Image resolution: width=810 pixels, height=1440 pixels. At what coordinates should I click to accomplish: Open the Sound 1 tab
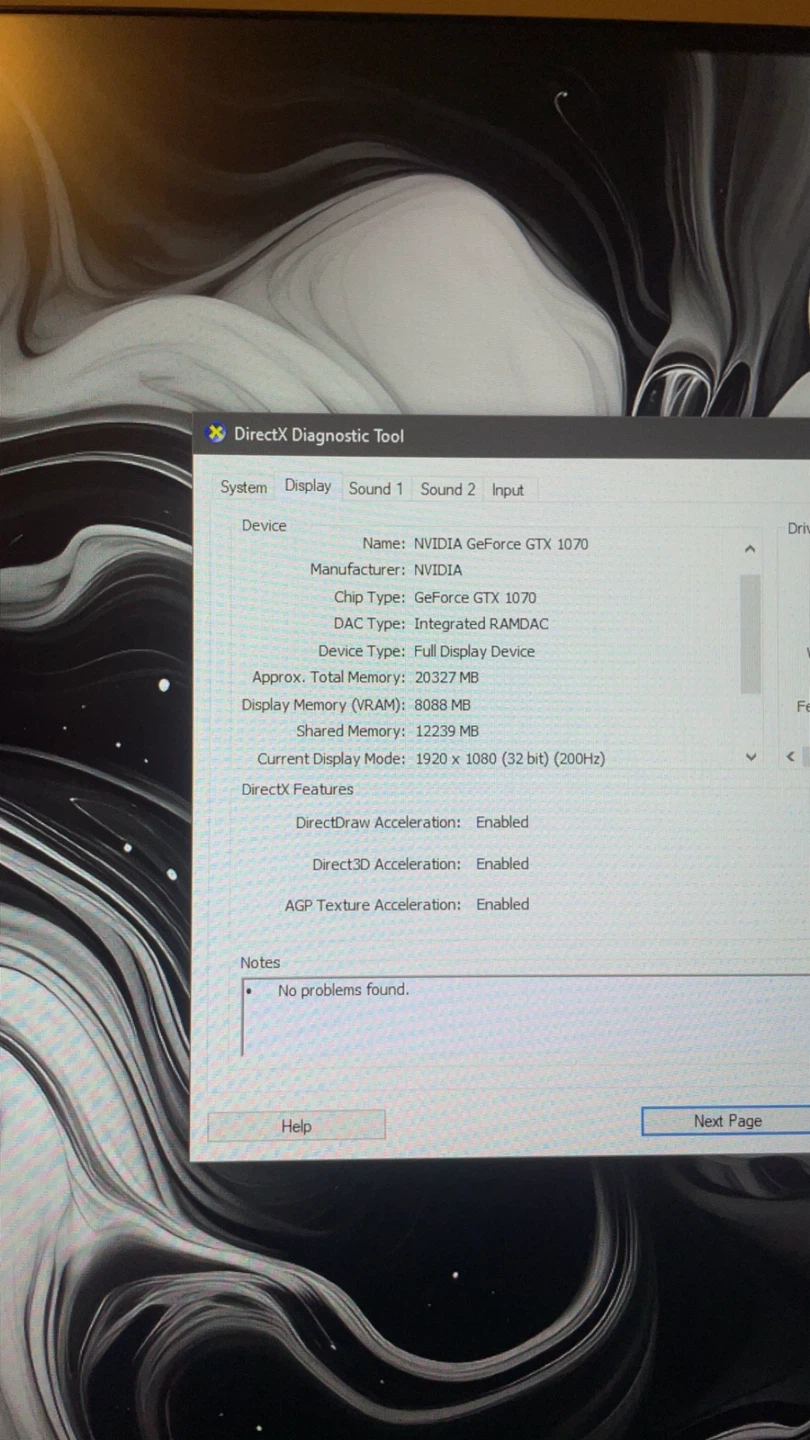(376, 488)
